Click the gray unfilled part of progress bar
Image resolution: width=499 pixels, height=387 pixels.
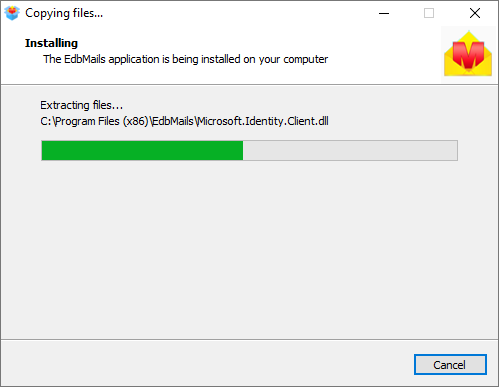350,151
